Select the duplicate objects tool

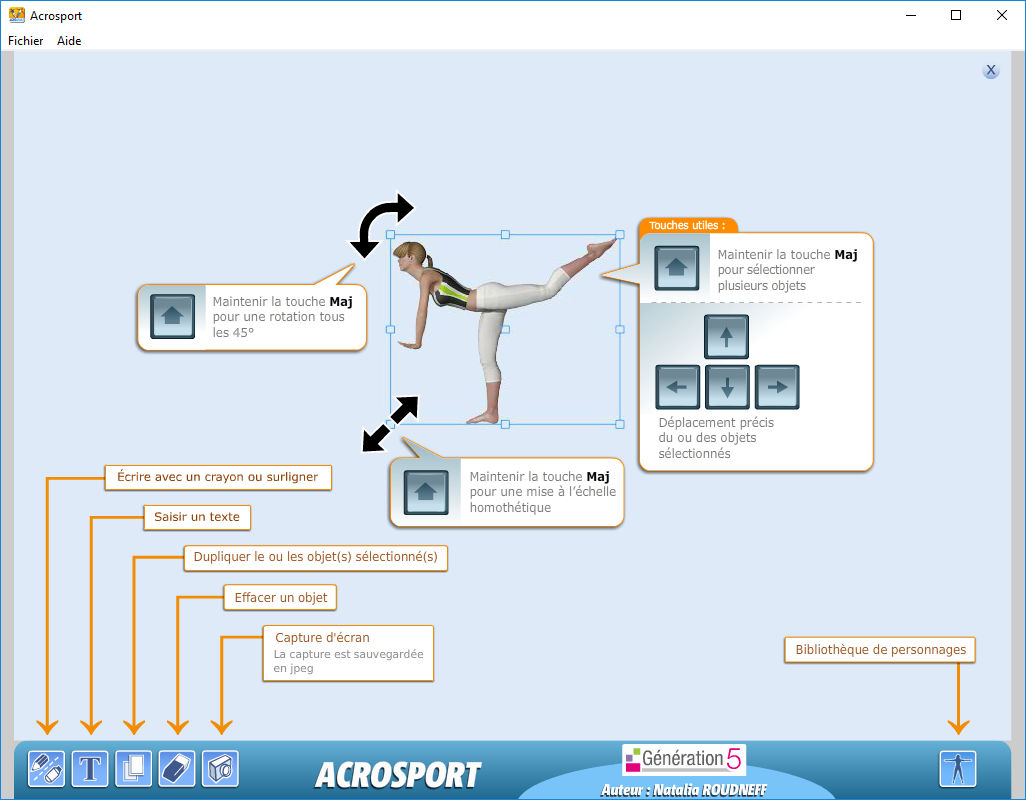click(133, 768)
